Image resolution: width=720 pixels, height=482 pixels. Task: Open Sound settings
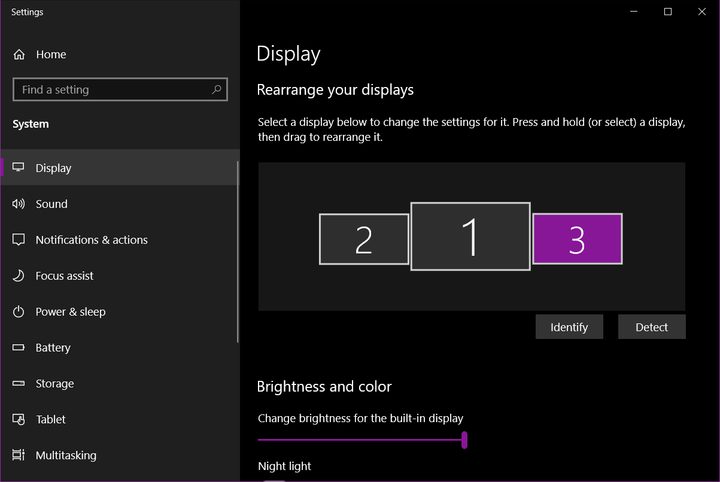(119, 204)
